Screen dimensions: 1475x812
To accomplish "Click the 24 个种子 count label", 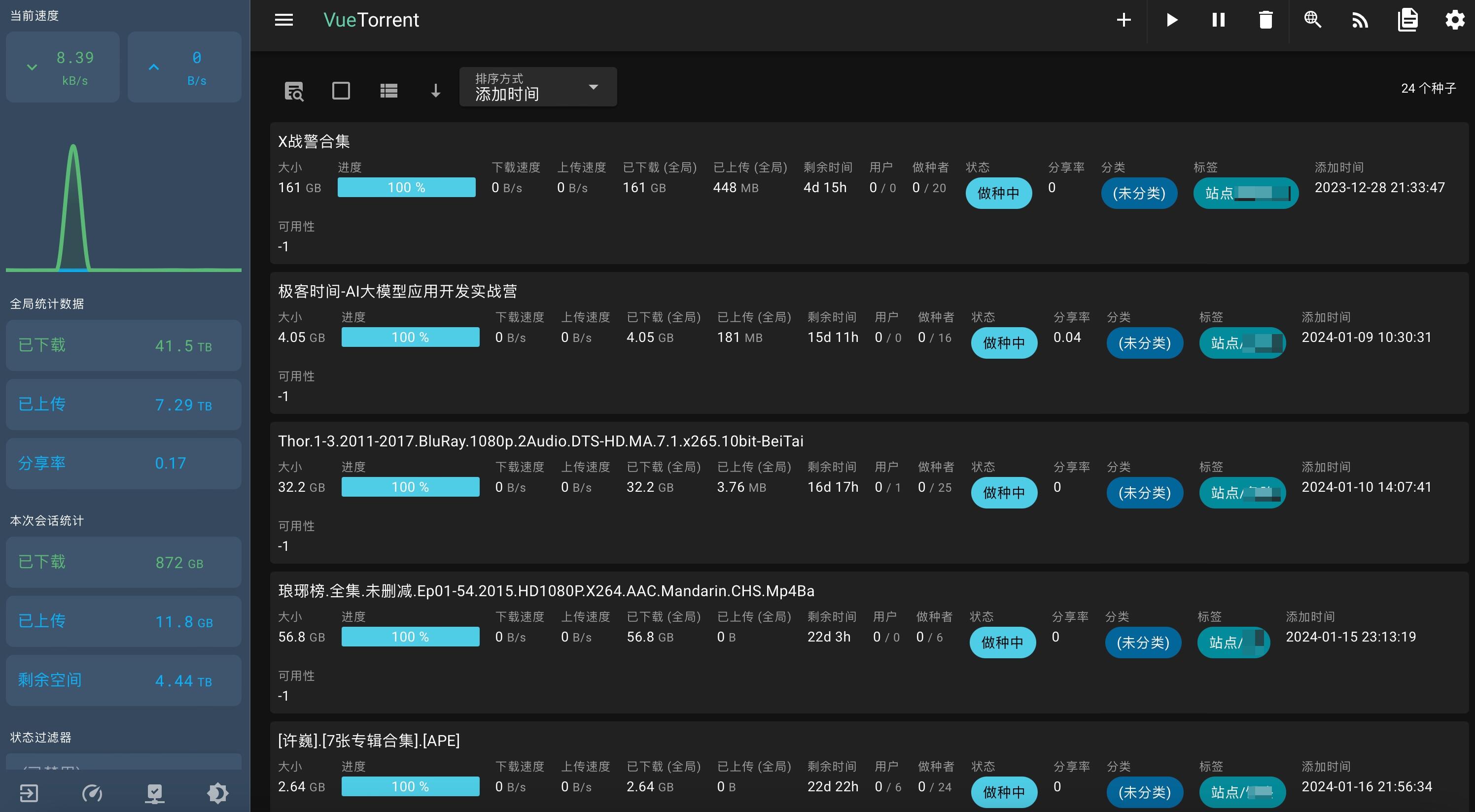I will click(x=1428, y=88).
